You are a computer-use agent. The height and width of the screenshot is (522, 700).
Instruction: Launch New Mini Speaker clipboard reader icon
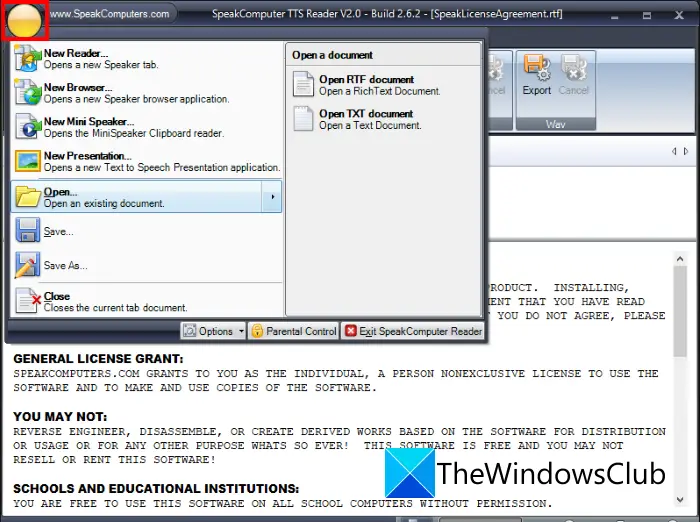click(28, 126)
